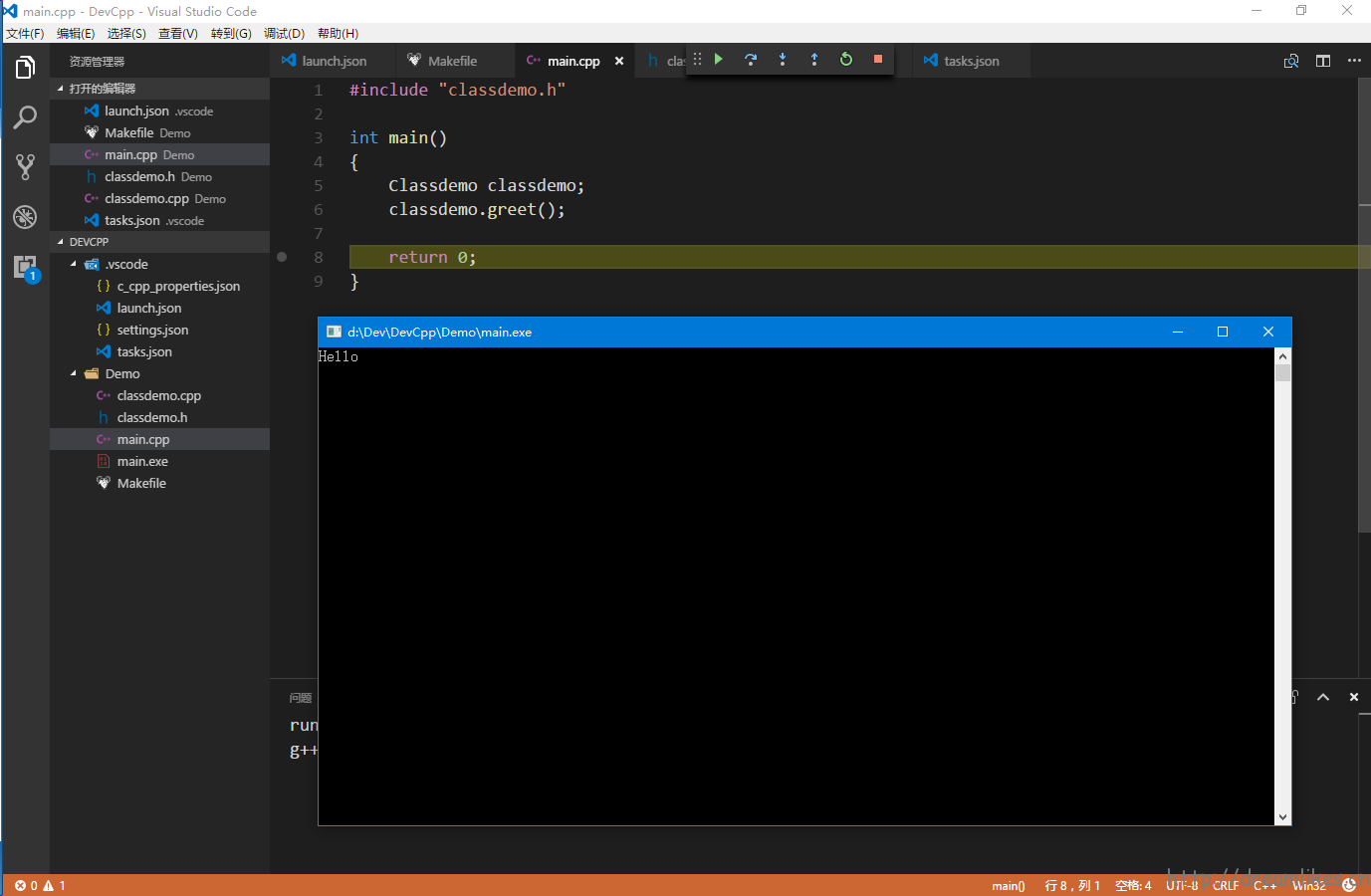Open c_cpp_properties.json in file tree

[159, 286]
